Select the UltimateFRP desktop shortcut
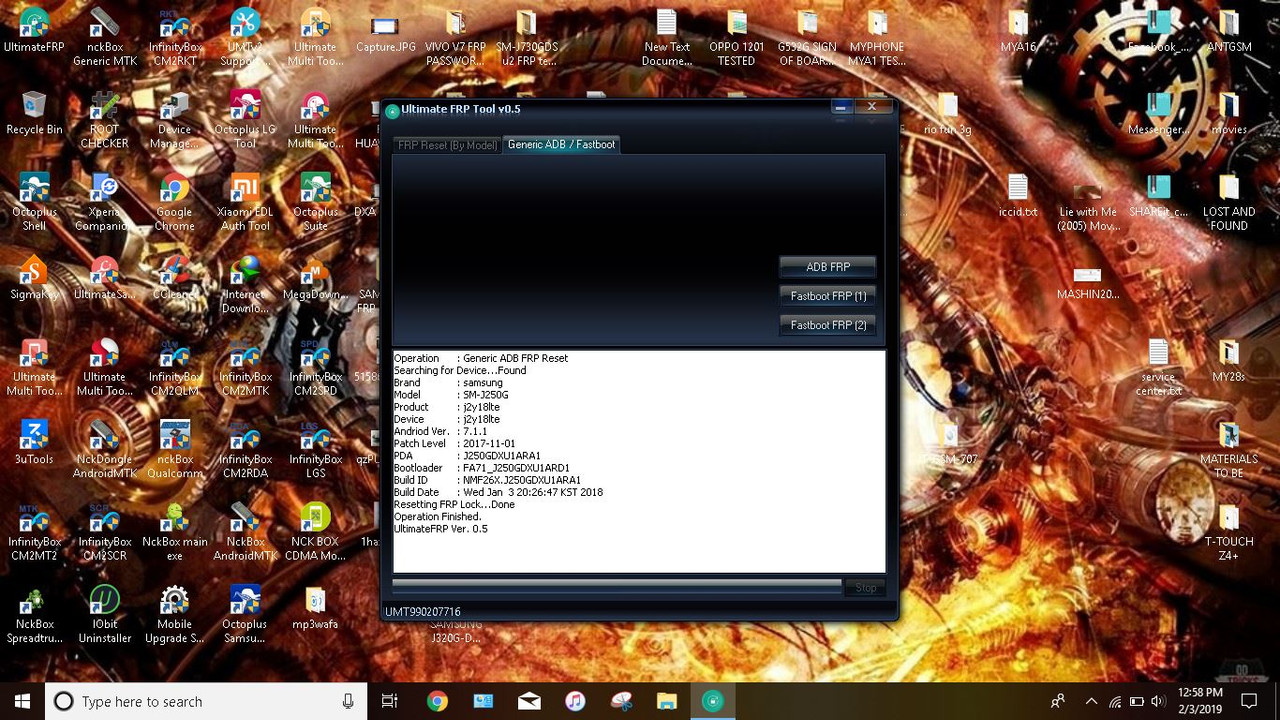The image size is (1280, 720). 34,32
